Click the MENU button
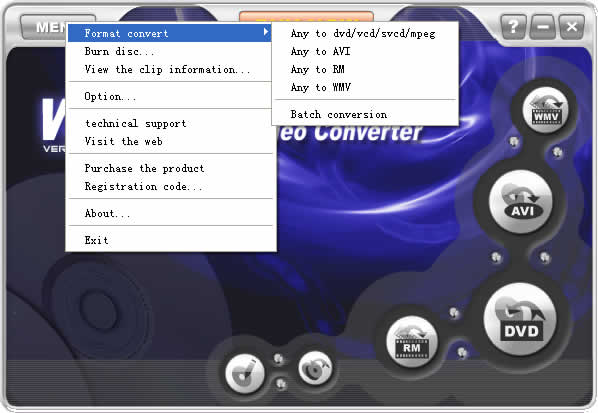 (44, 27)
